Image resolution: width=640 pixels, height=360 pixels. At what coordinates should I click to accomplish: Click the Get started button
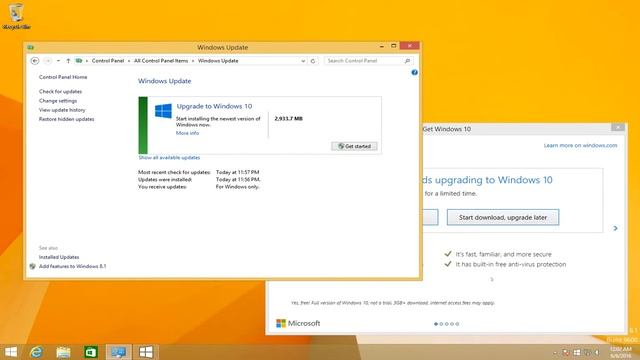[x=354, y=146]
